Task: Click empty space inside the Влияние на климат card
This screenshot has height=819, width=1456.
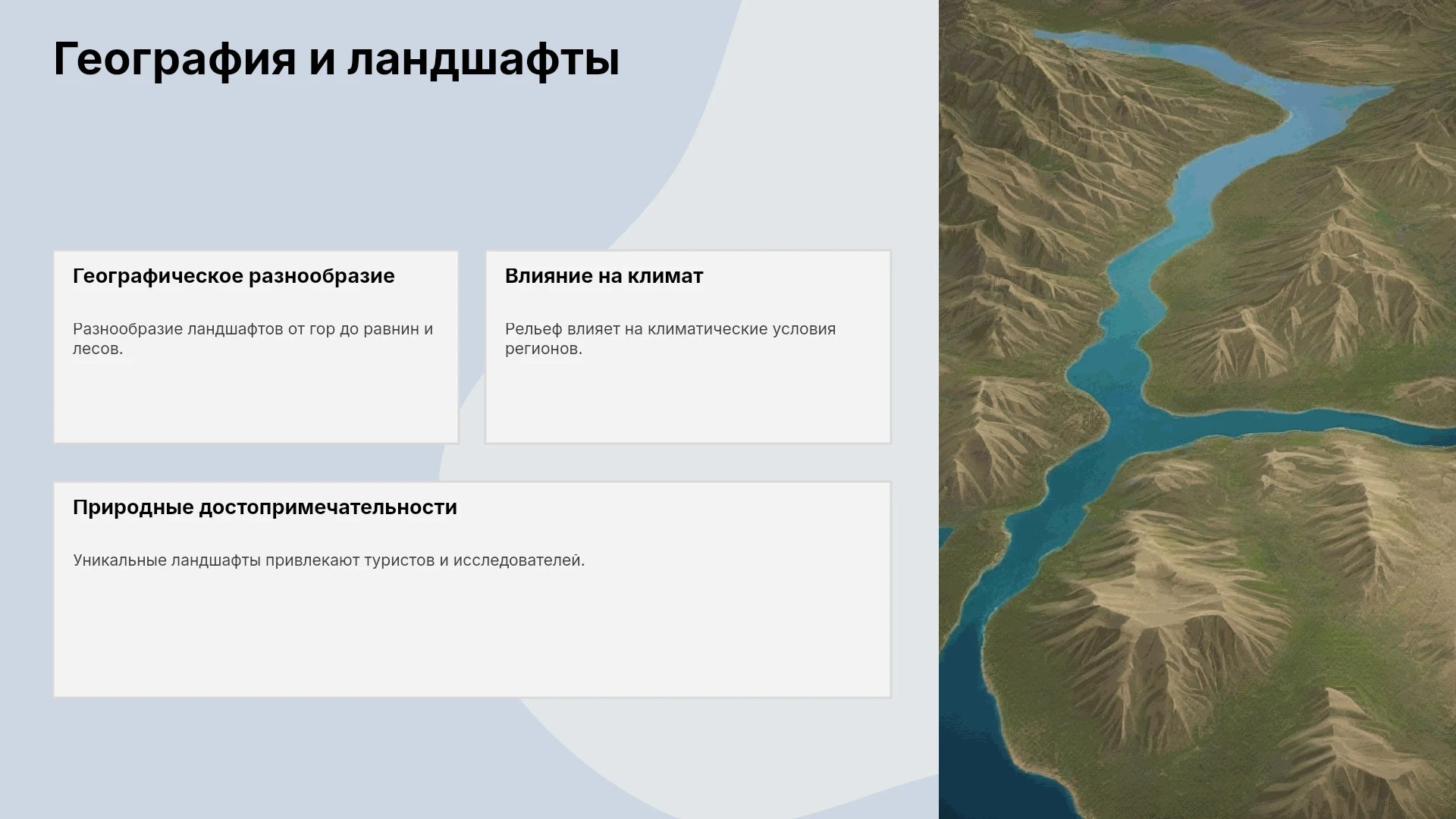Action: (x=688, y=402)
